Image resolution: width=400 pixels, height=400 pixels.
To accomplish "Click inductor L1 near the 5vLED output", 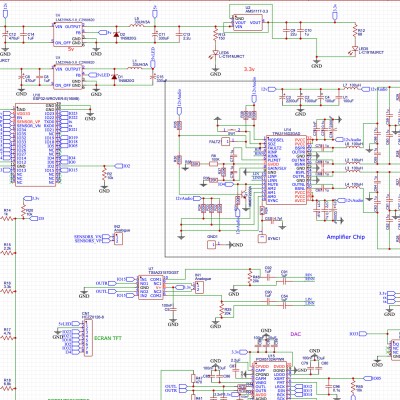I will (135, 68).
